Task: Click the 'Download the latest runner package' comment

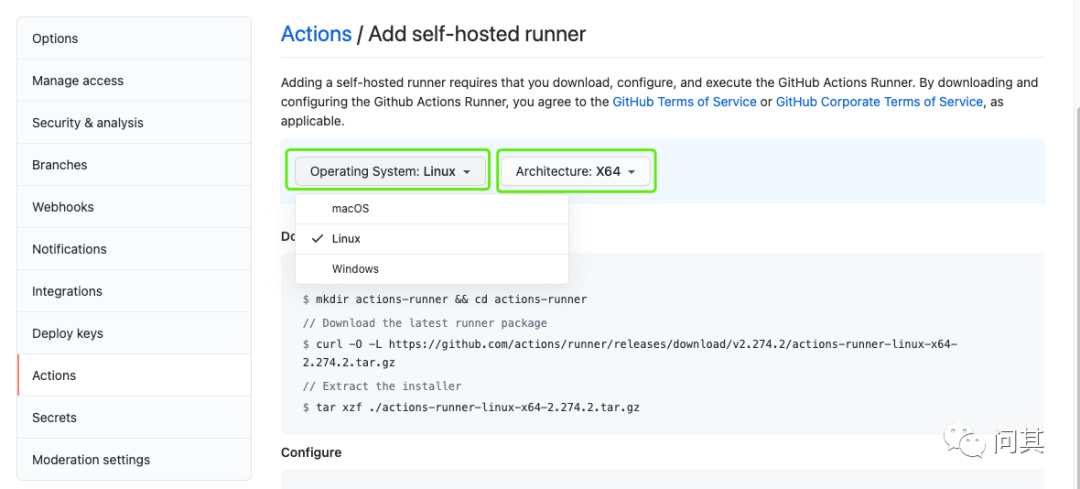Action: (425, 323)
